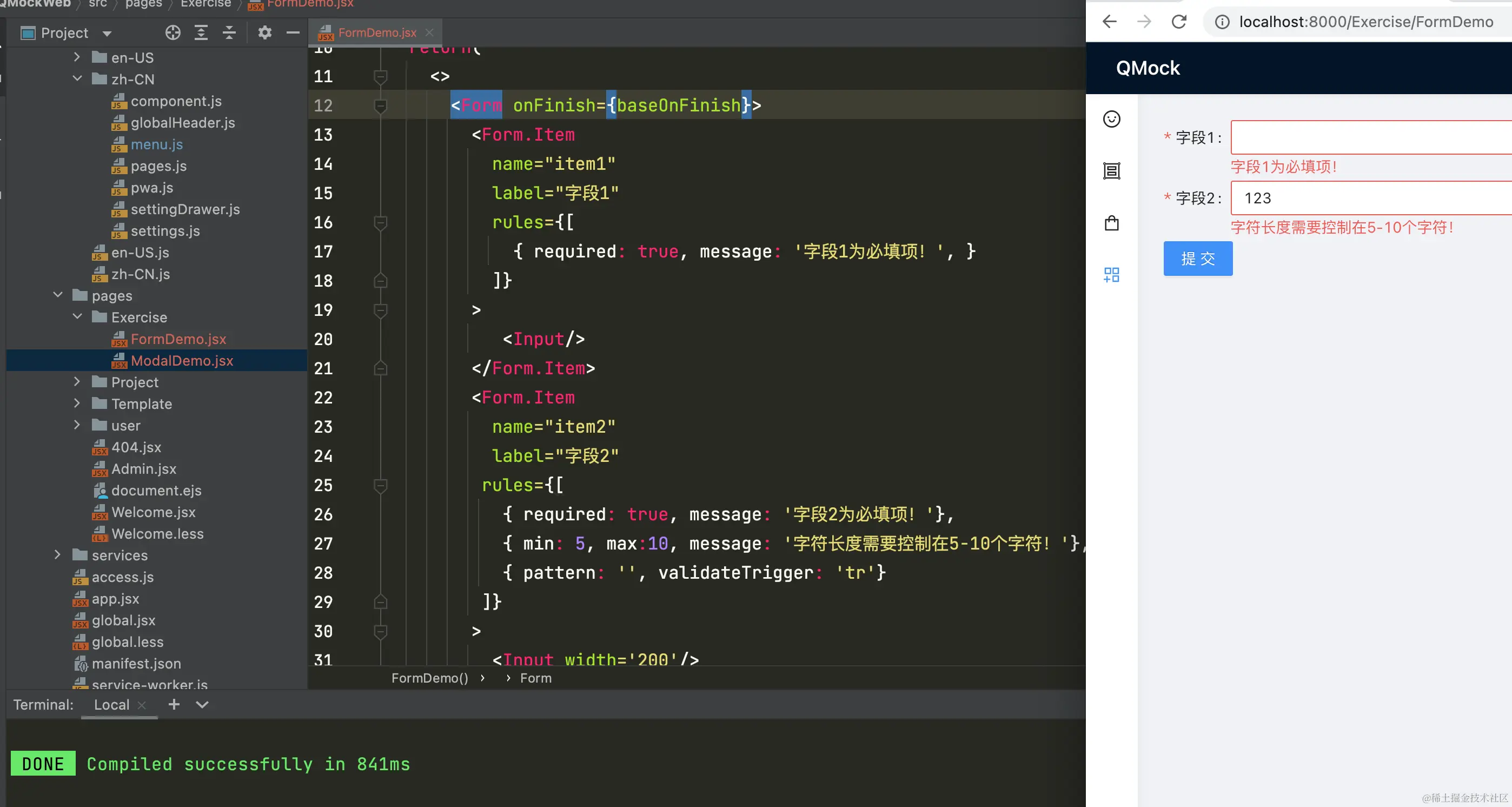Select the Local terminal tab
The height and width of the screenshot is (807, 1512).
point(111,704)
